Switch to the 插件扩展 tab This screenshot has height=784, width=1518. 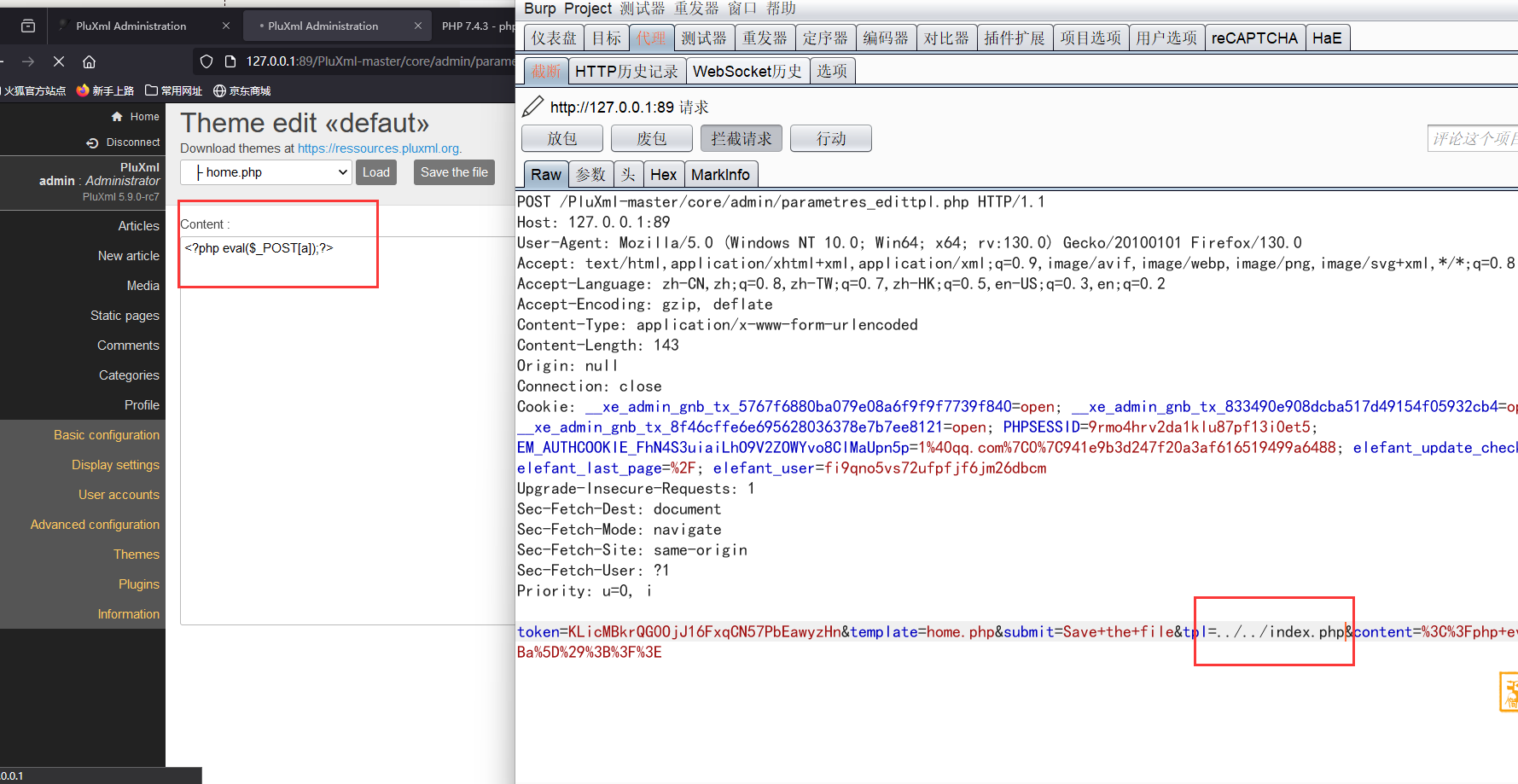tap(1015, 38)
